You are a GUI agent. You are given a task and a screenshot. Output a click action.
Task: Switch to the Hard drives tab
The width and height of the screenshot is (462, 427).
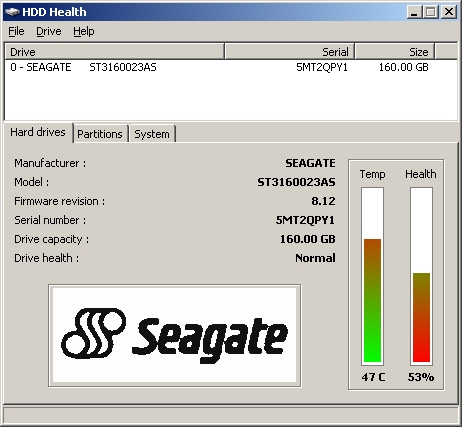point(38,132)
